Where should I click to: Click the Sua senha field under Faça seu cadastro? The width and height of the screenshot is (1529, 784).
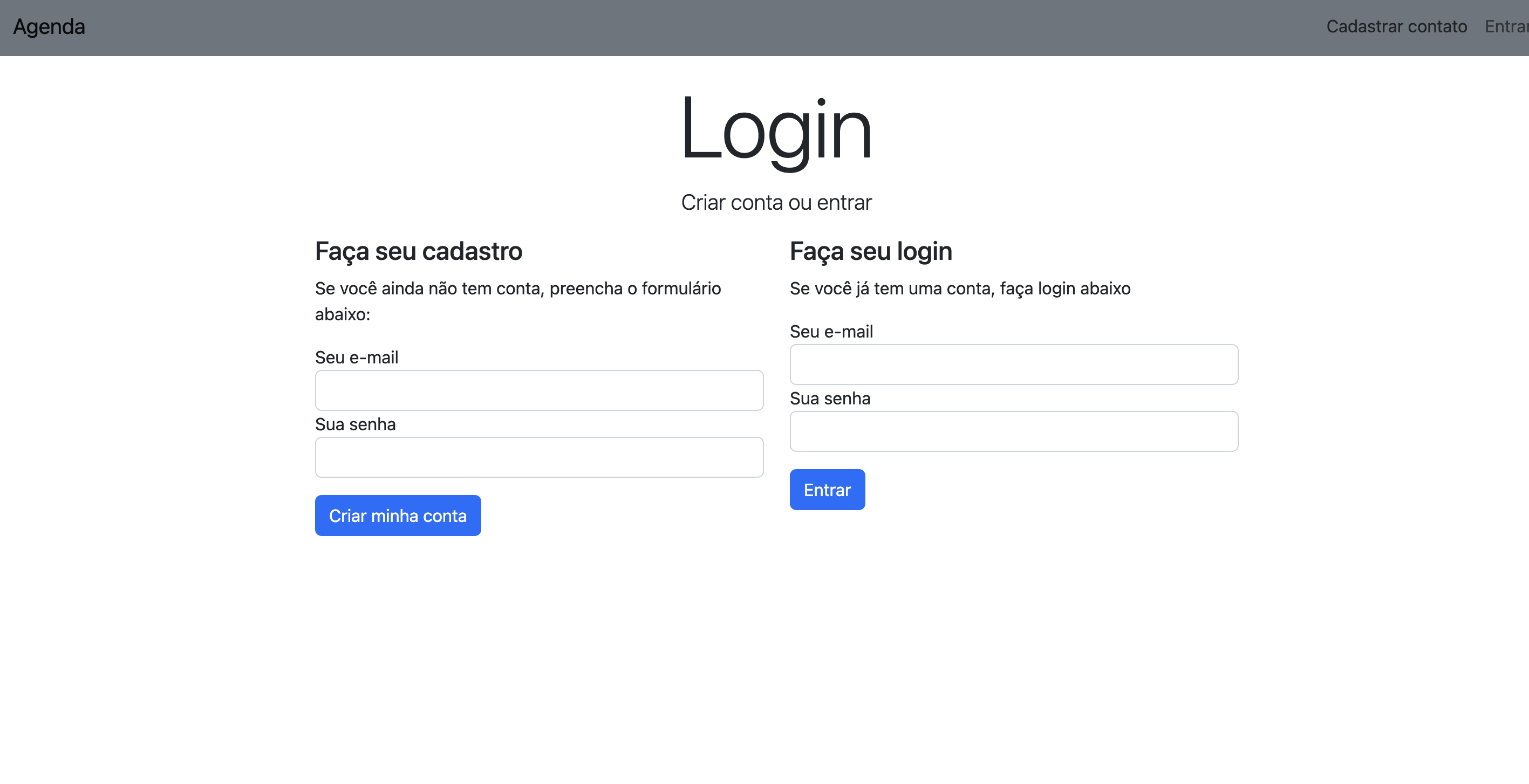[x=539, y=457]
